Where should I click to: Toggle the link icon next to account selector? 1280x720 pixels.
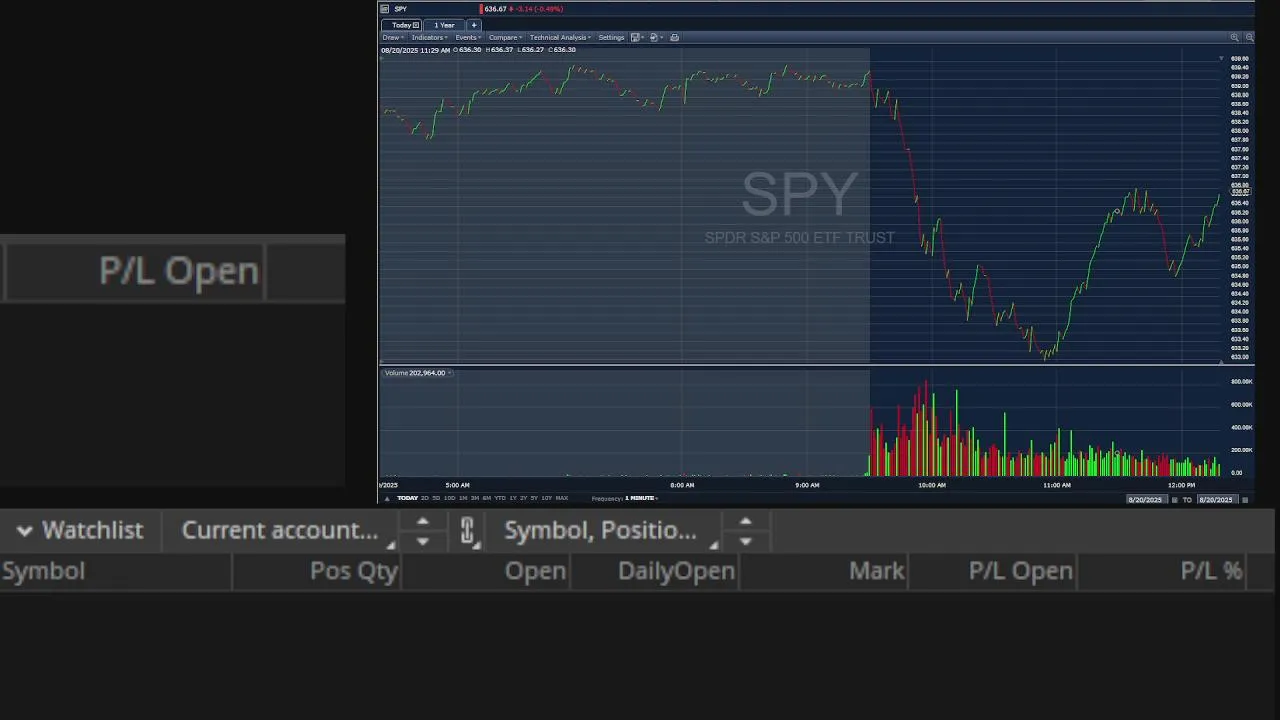point(467,531)
